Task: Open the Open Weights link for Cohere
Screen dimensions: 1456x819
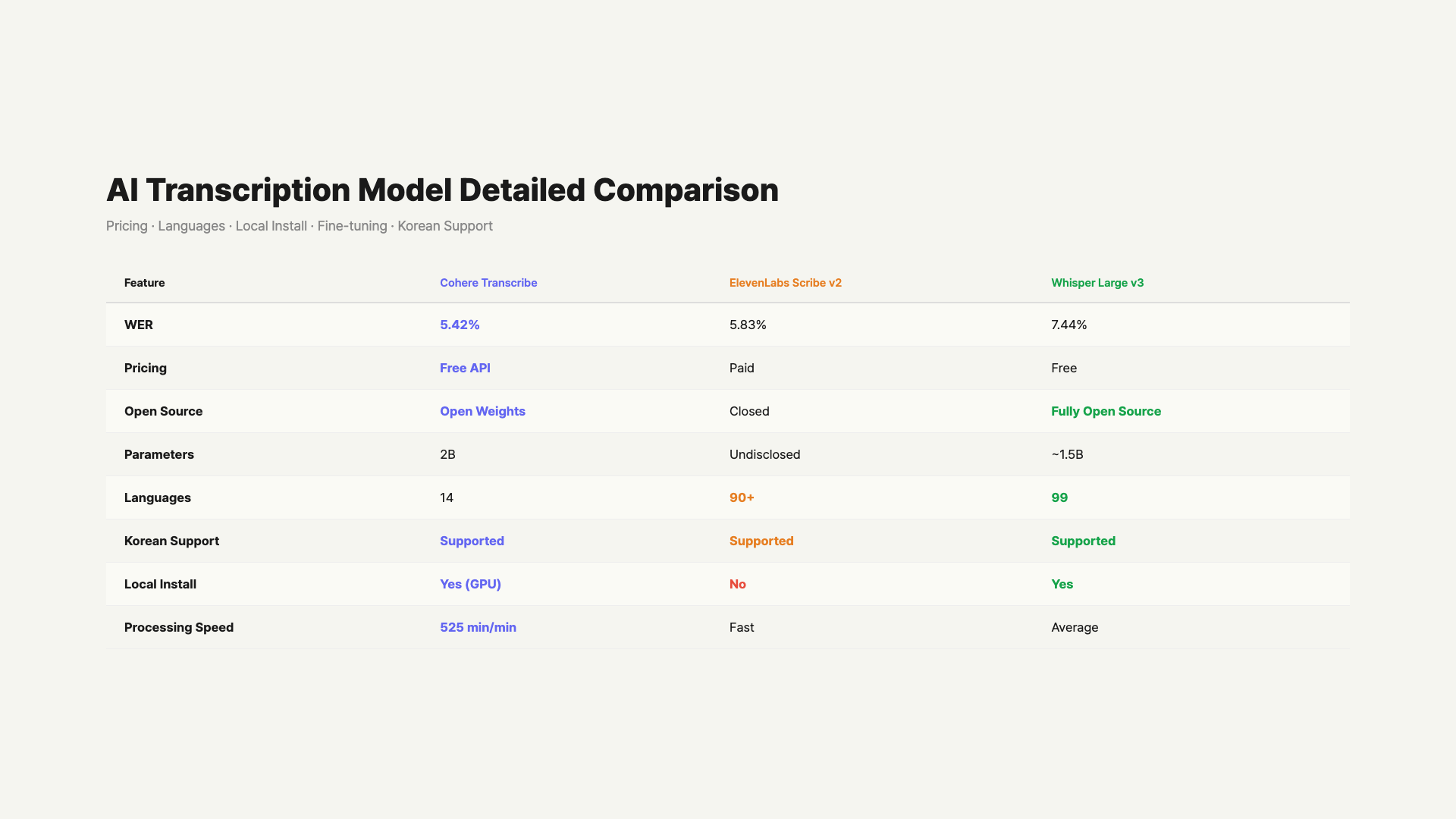Action: 482,411
